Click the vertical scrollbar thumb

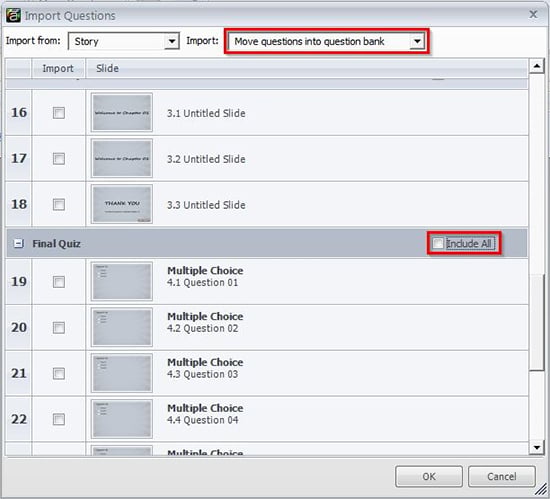[x=536, y=322]
